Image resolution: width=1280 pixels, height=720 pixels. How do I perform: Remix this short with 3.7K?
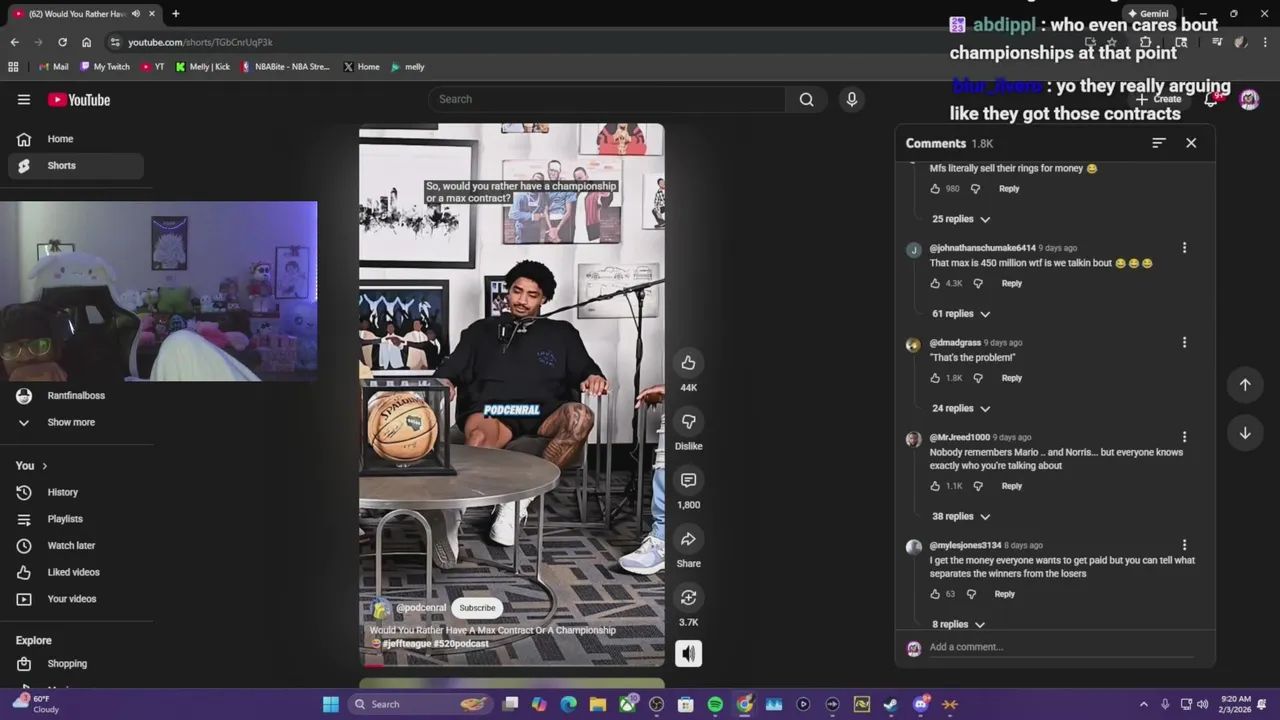688,597
